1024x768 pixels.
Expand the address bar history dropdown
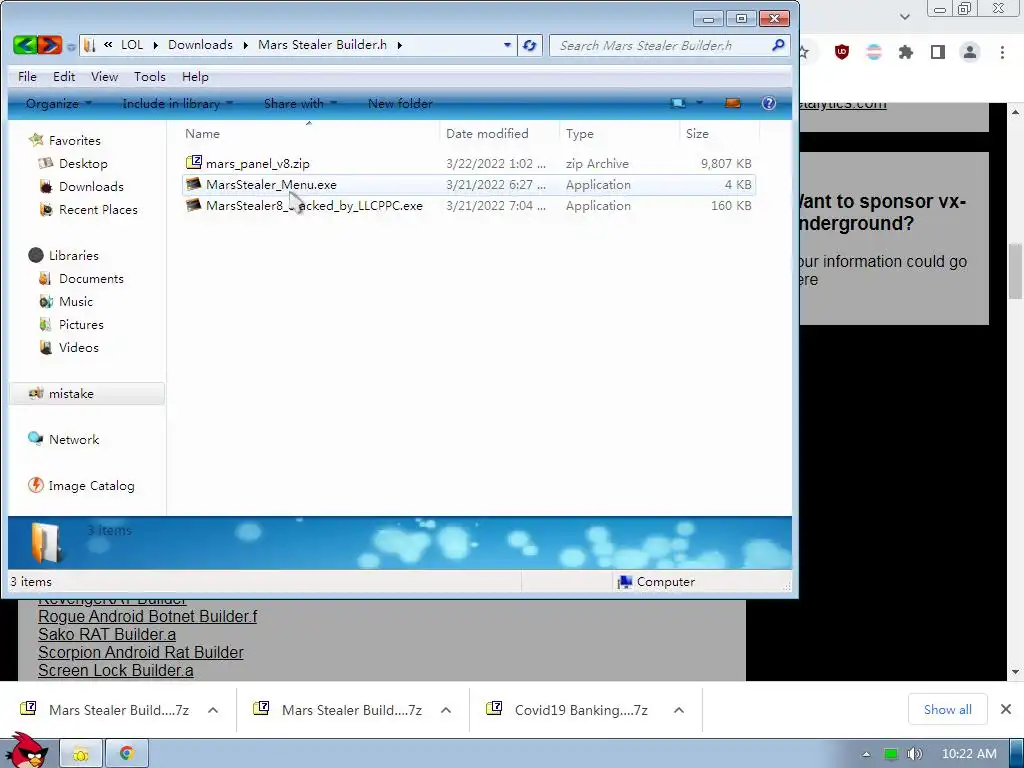pos(507,45)
